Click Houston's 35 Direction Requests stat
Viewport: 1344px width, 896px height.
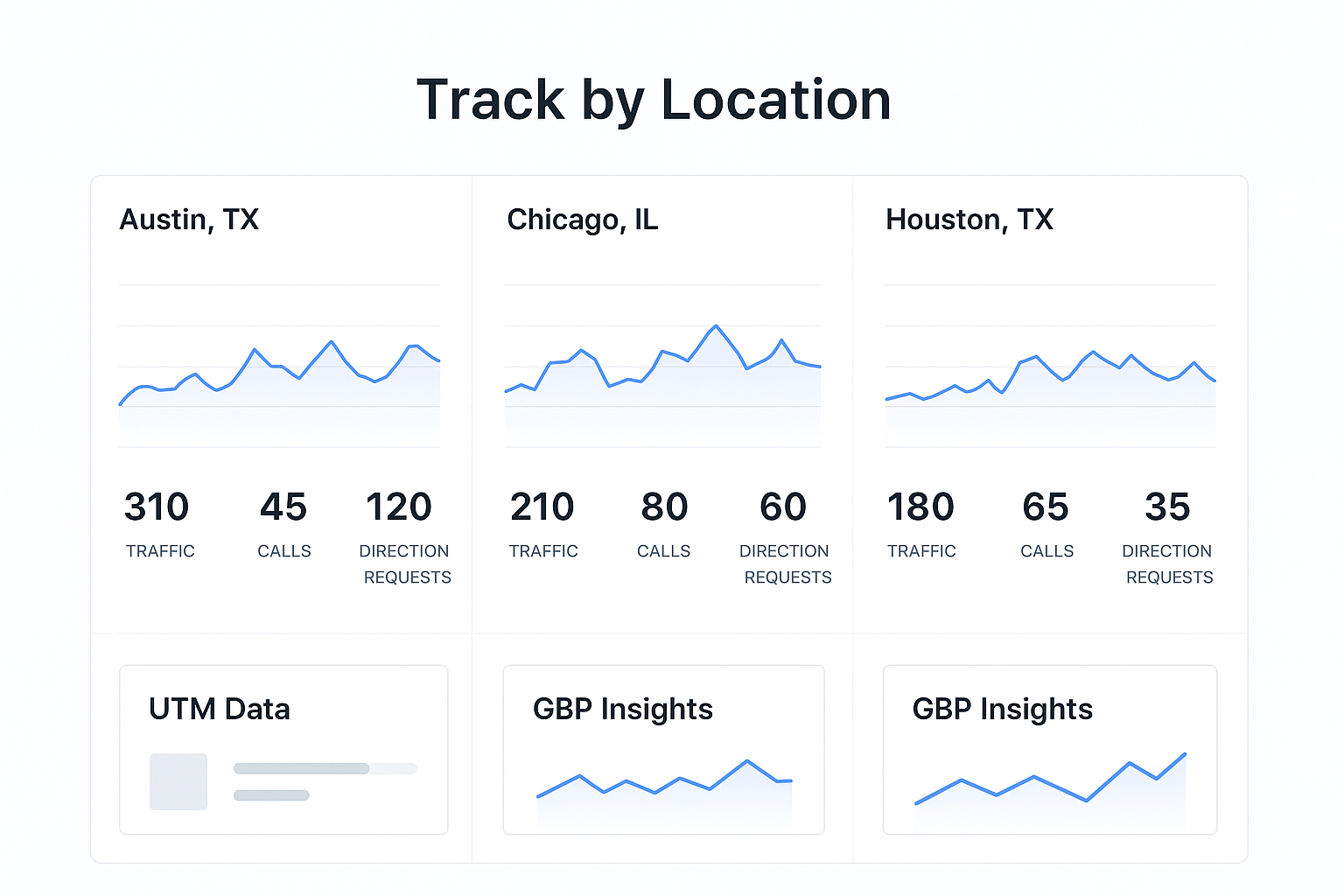click(1166, 506)
